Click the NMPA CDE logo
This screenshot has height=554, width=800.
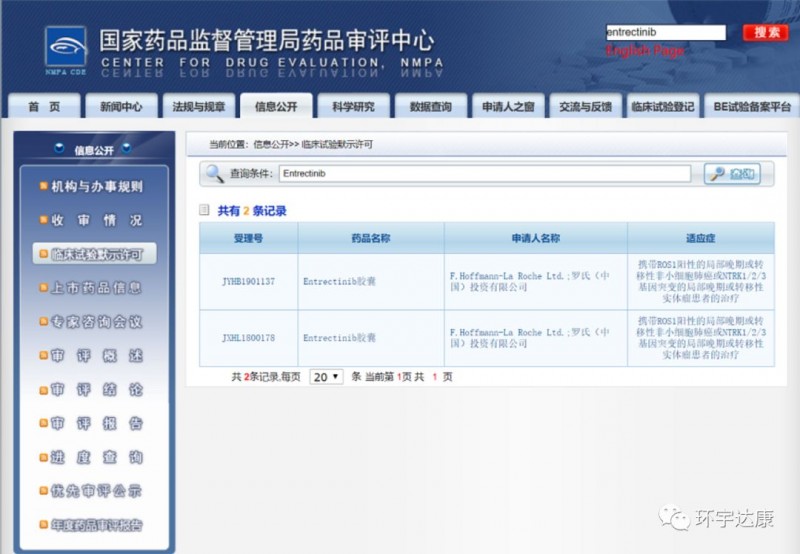coord(66,51)
